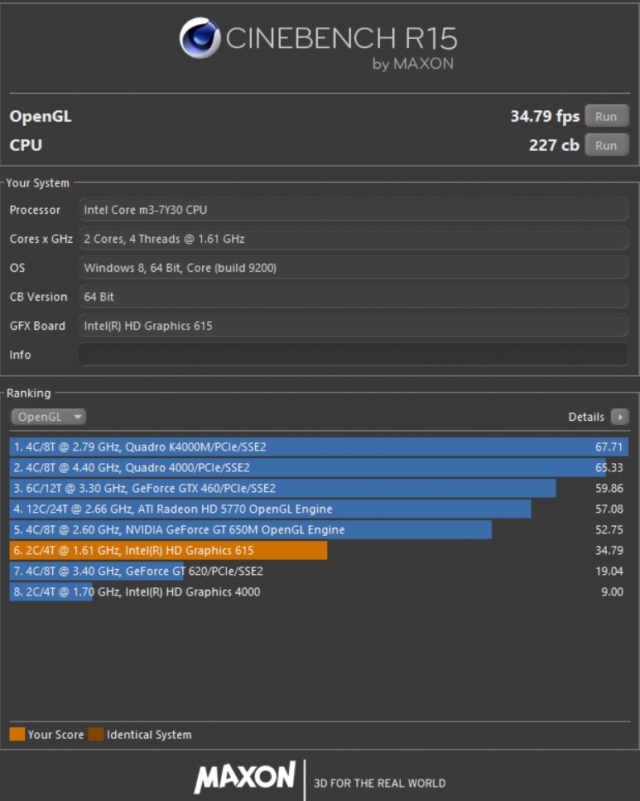Click the Details arrow button
Image resolution: width=640 pixels, height=801 pixels.
620,417
